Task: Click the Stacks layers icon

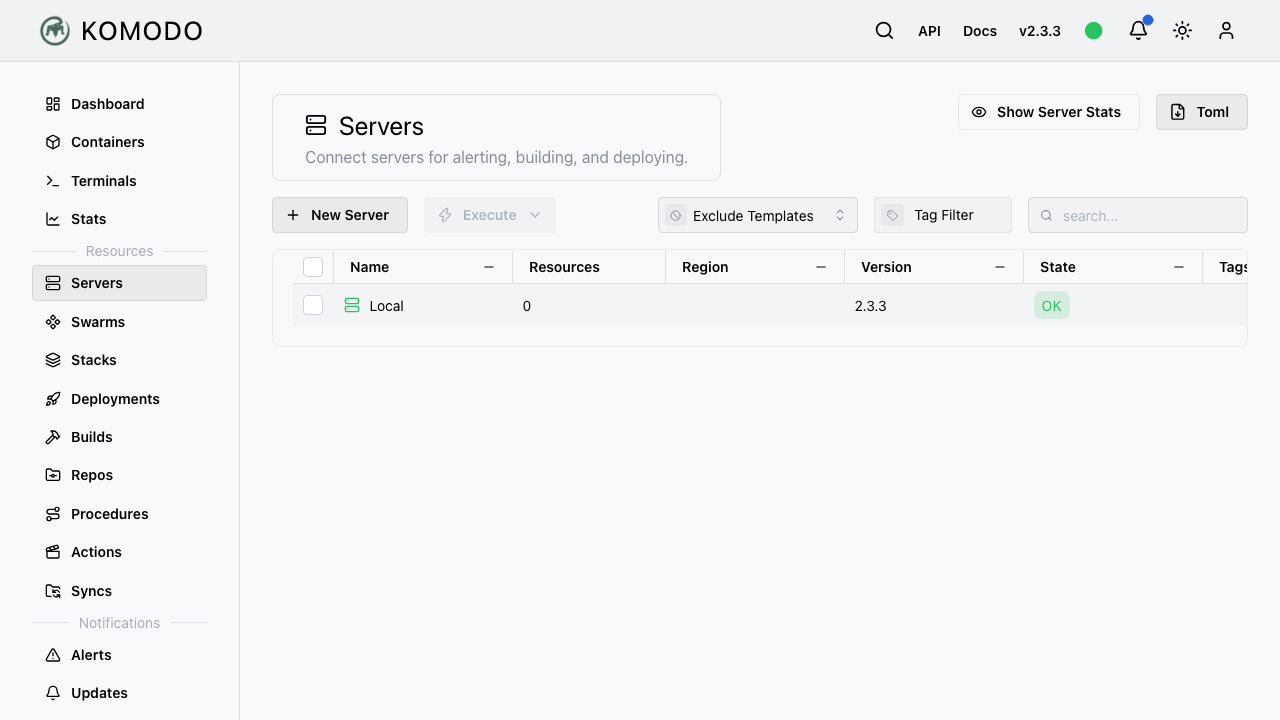Action: (53, 360)
